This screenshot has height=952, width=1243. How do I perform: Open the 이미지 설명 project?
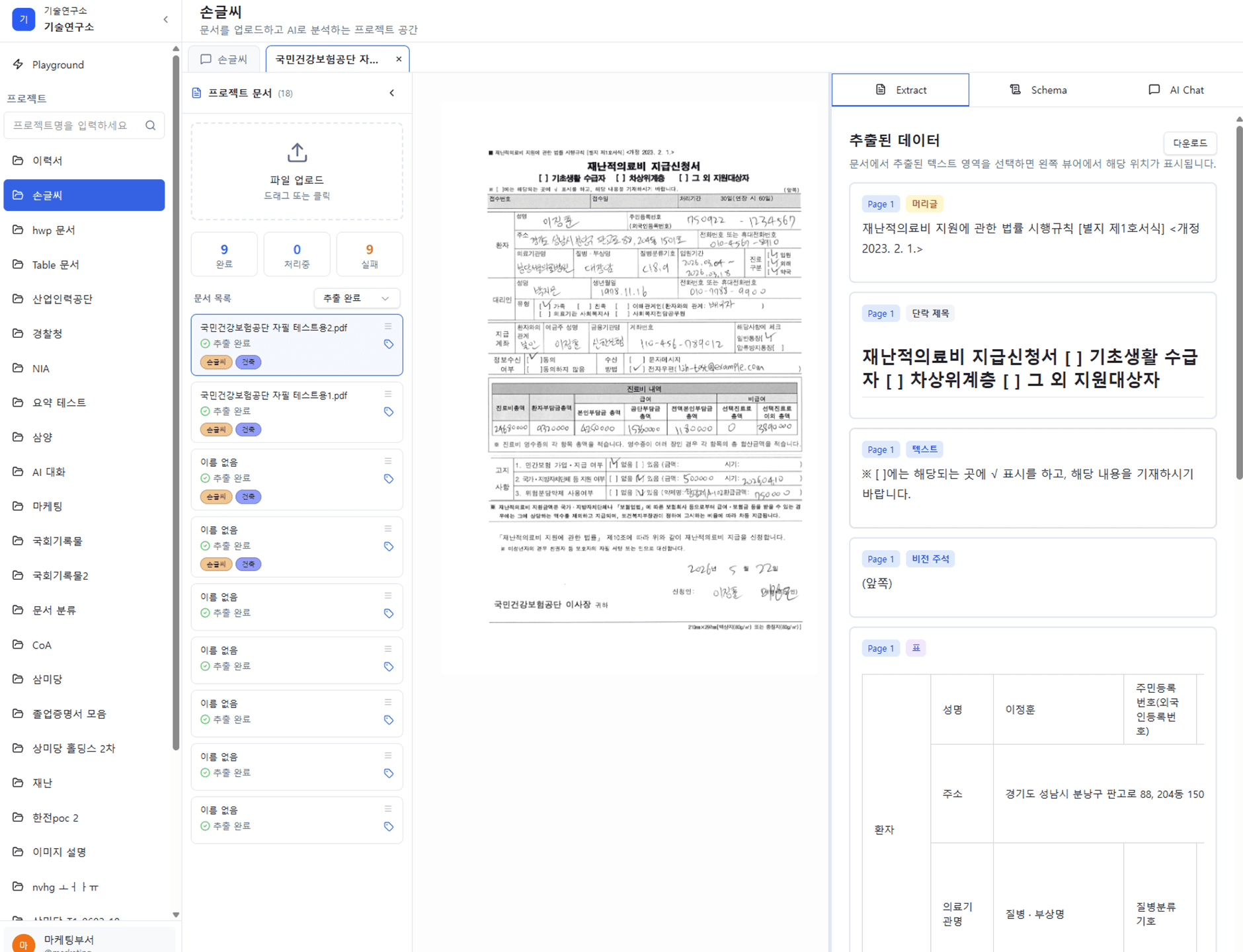click(84, 852)
